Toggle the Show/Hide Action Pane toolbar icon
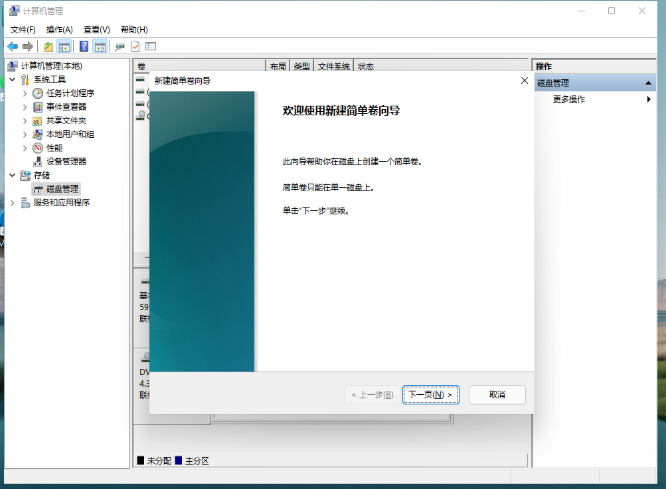Screen dimensions: 666x489 coord(100,46)
